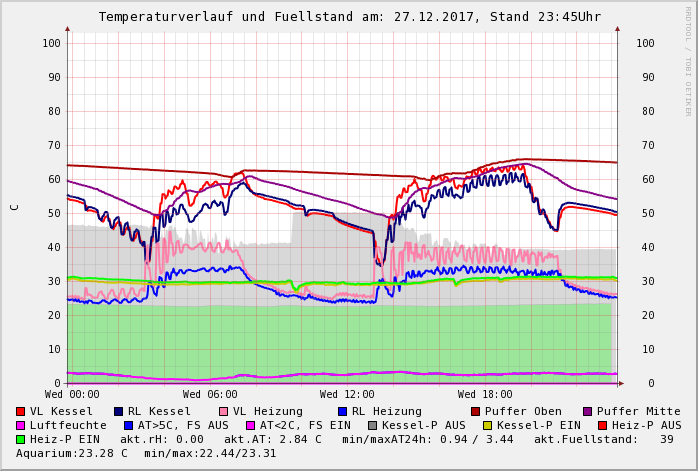Select the pink VL Heizung legend swatch
The height and width of the screenshot is (471, 698).
[223, 411]
